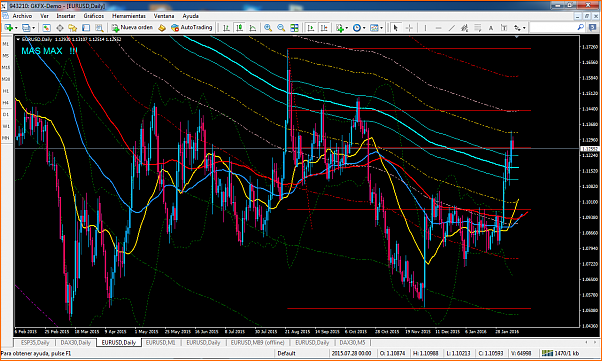602x361 pixels.
Task: Expand the Periods dropdown arrow
Action: pos(364,28)
